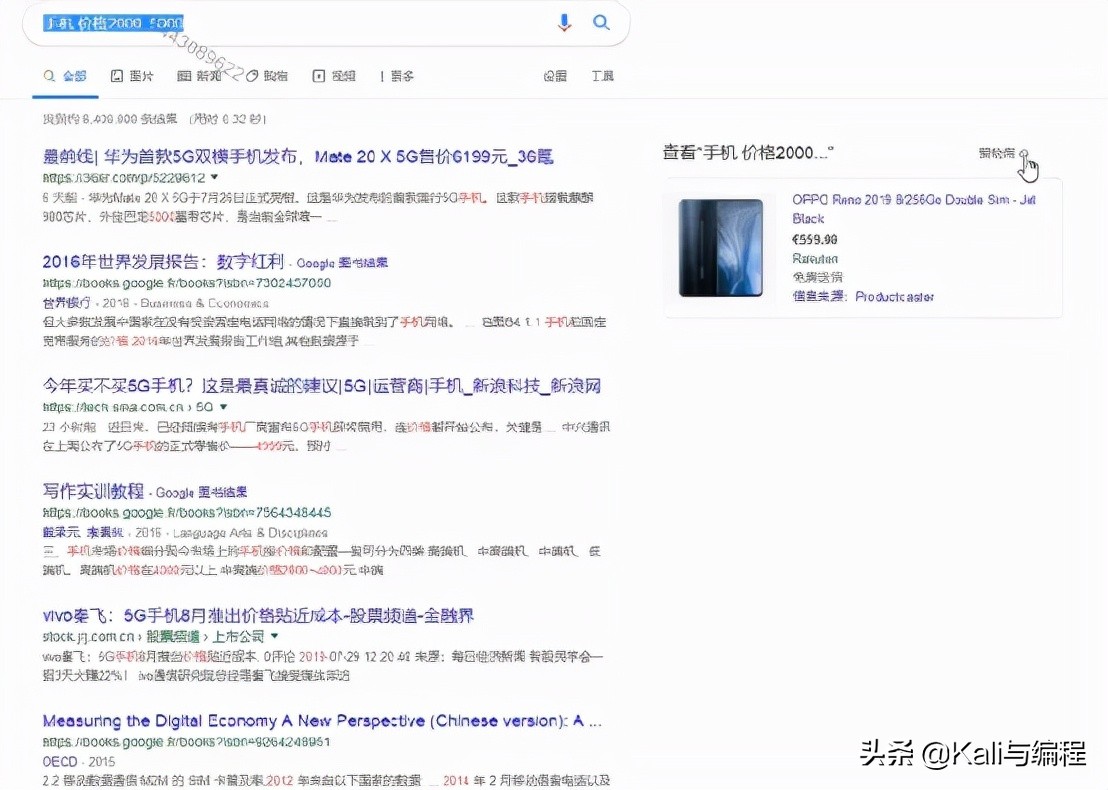Open the OPPO Reno 2019 product title
This screenshot has width=1108, height=790.
coord(914,209)
